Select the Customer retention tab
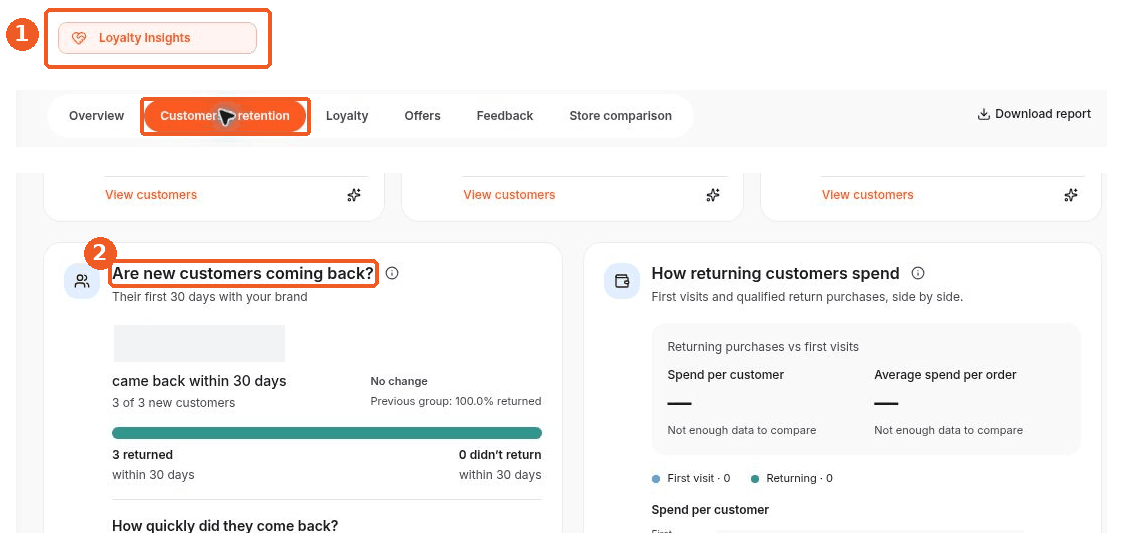The image size is (1123, 553). coord(225,116)
